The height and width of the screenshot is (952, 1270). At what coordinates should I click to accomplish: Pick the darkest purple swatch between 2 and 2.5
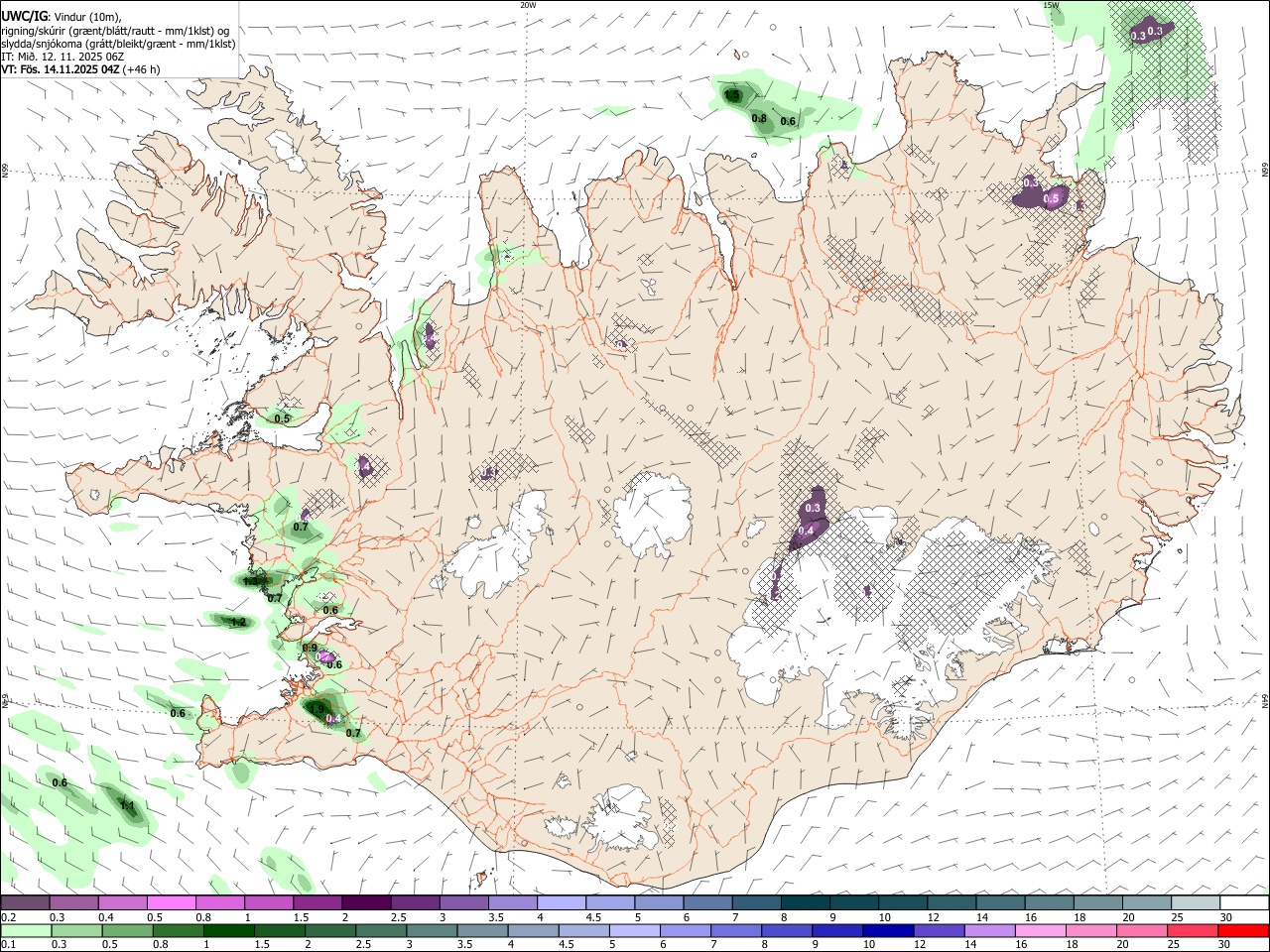coord(365,902)
